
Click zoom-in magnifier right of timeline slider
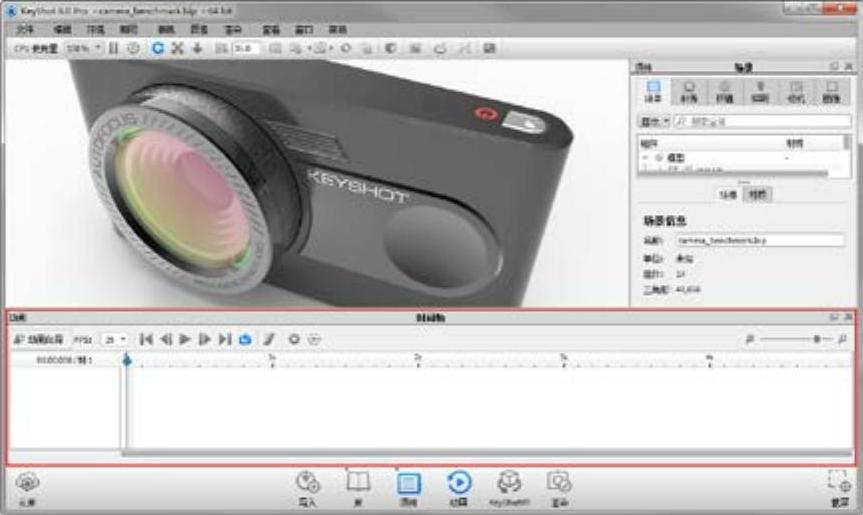[842, 339]
